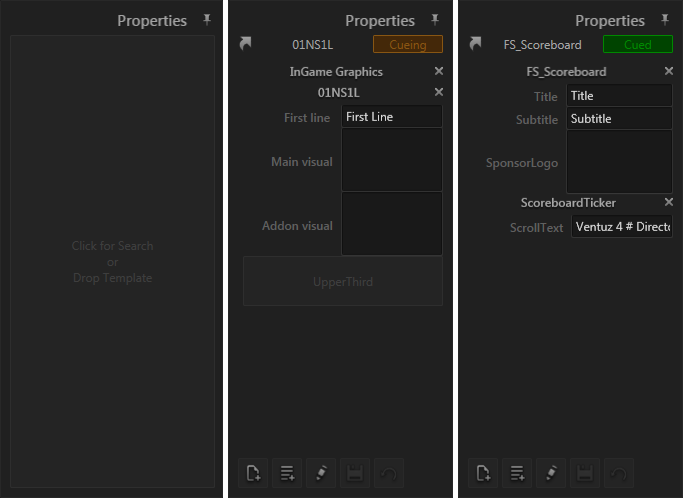Viewport: 683px width, 498px height.
Task: Click the First line text field
Action: pyautogui.click(x=391, y=117)
